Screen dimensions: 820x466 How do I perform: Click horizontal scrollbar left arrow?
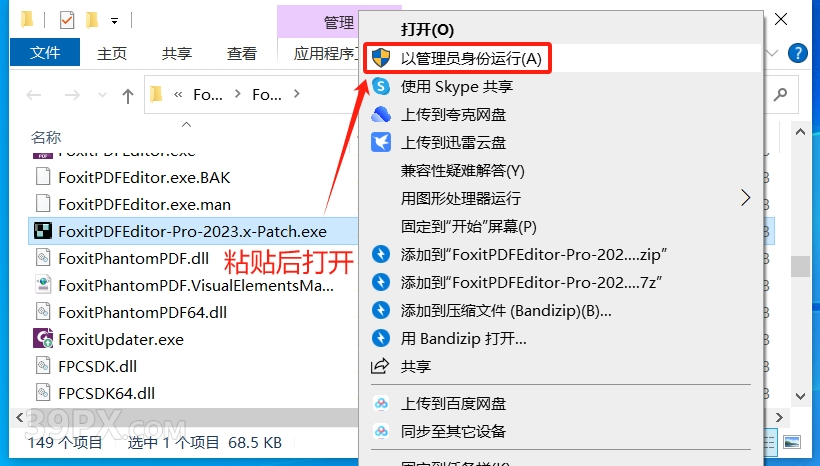pos(19,417)
